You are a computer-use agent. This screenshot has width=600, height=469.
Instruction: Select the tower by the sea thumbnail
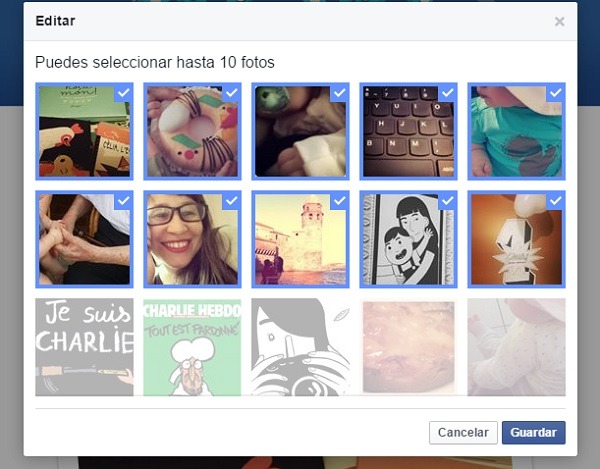click(300, 239)
